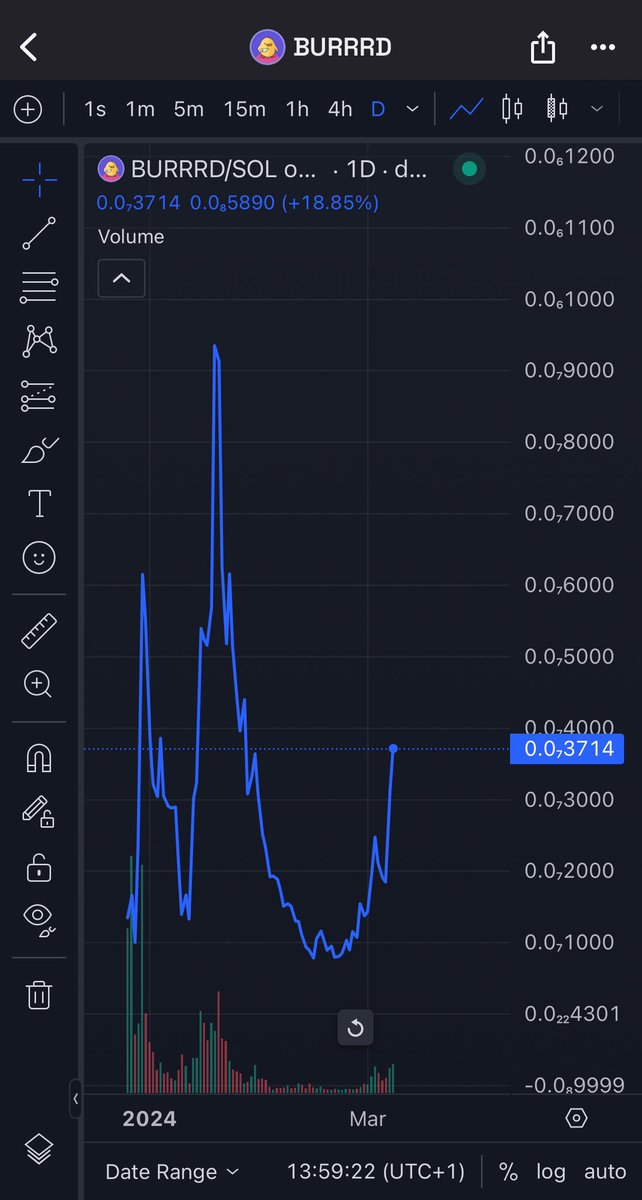Select the 1h timeframe

point(297,109)
